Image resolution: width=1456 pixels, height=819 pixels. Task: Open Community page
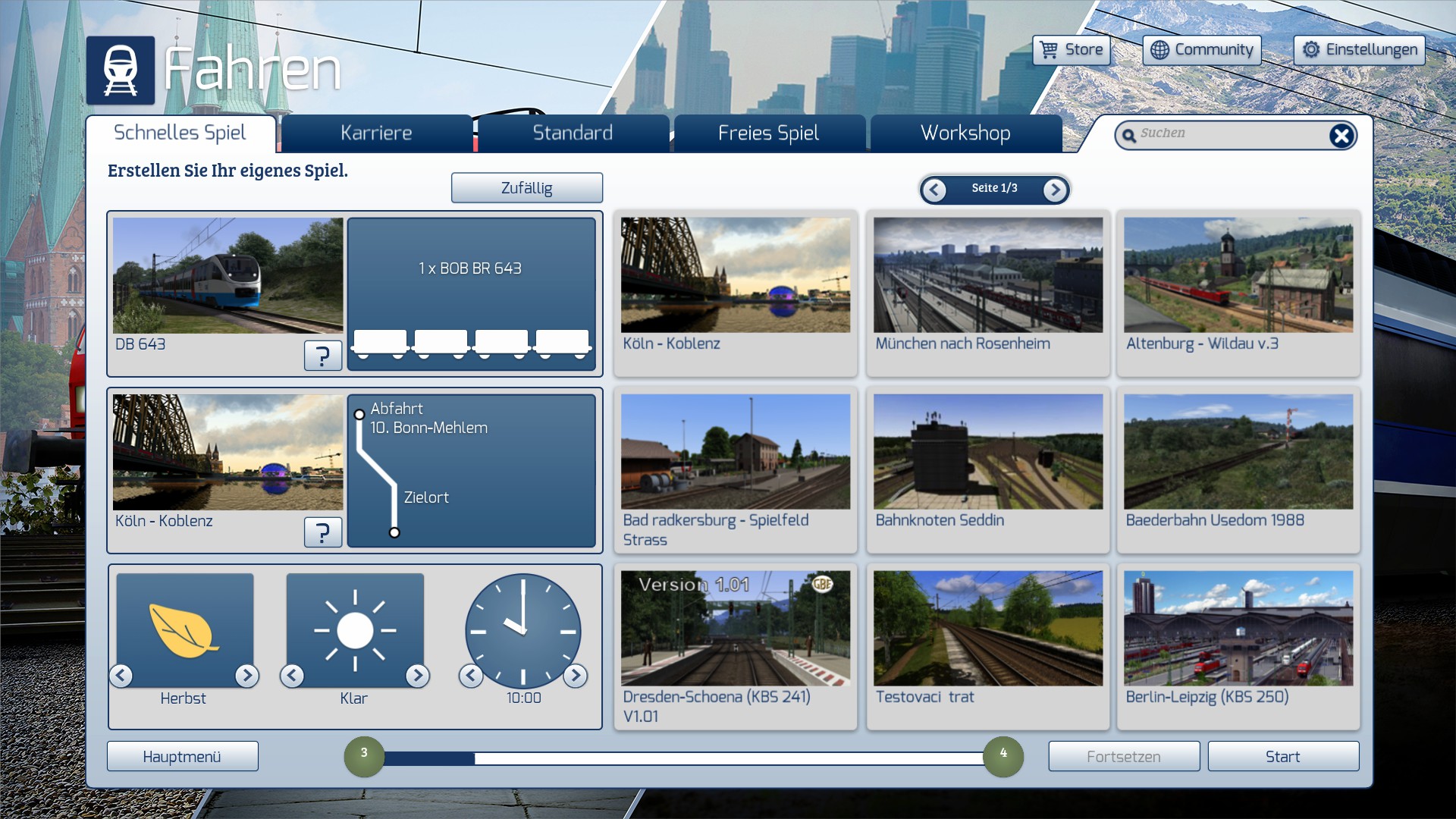click(x=1201, y=50)
